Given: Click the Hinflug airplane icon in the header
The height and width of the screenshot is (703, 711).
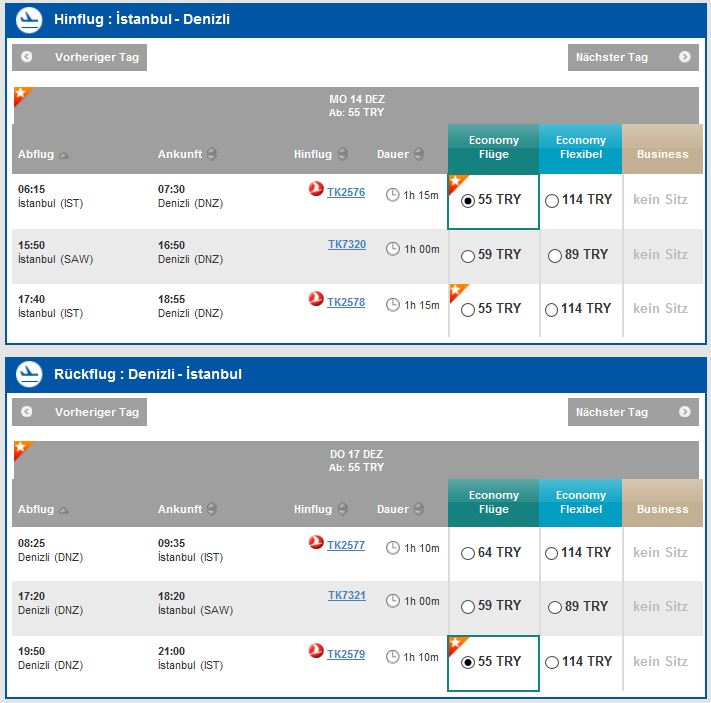Looking at the screenshot, I should [x=29, y=20].
